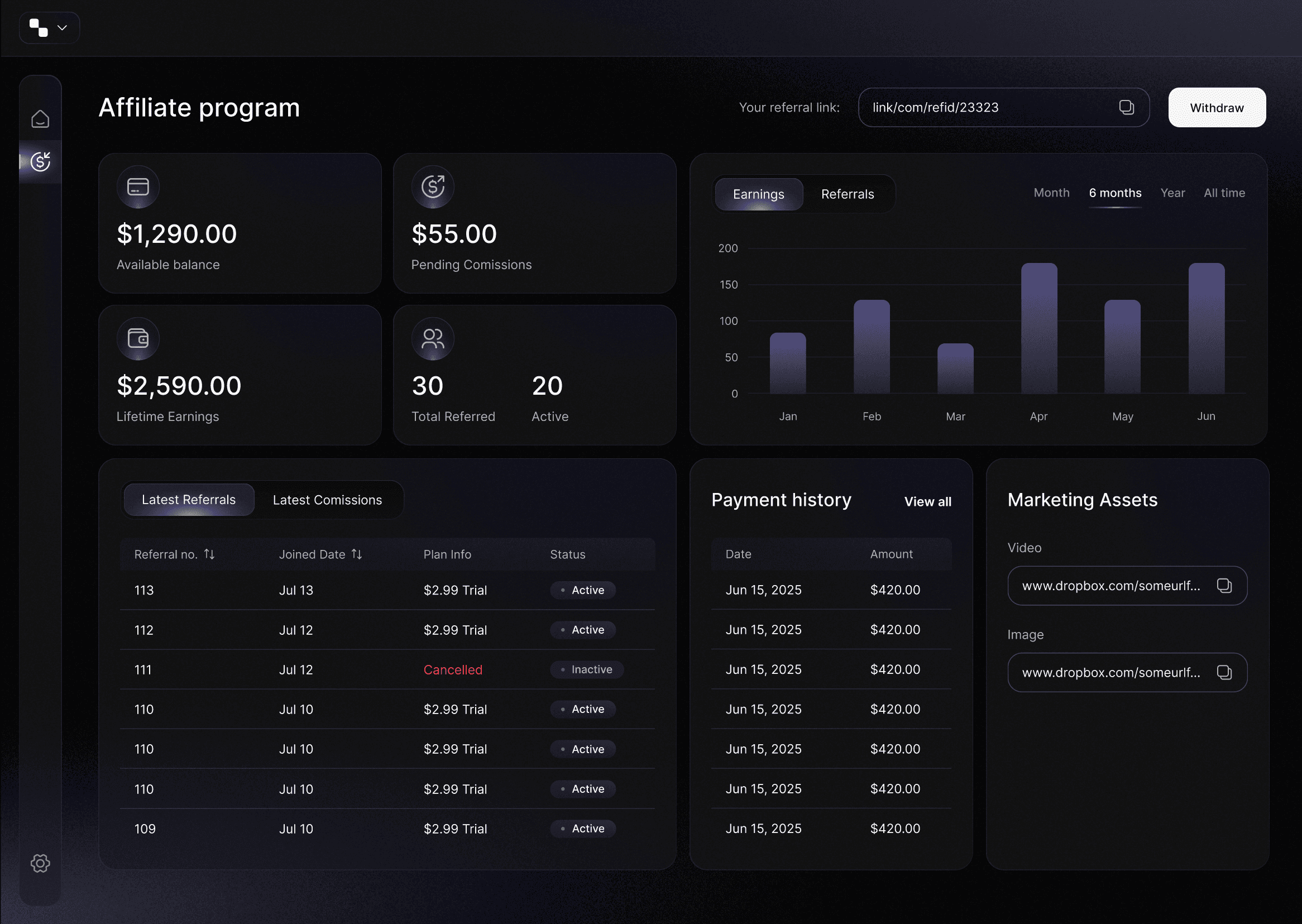Open the workspace logo dropdown
This screenshot has width=1302, height=924.
coord(49,27)
